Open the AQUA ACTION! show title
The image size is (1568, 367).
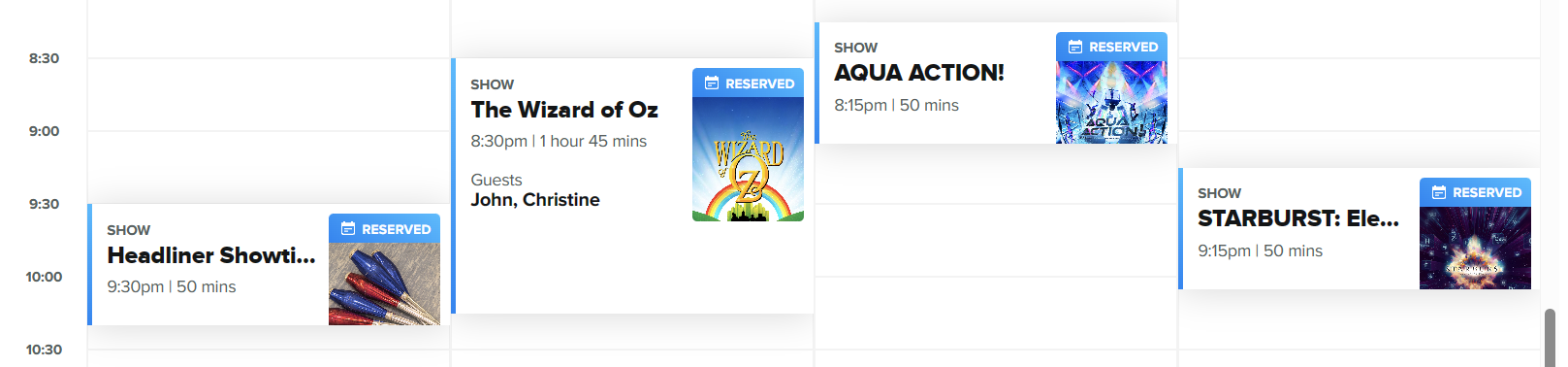pyautogui.click(x=919, y=73)
